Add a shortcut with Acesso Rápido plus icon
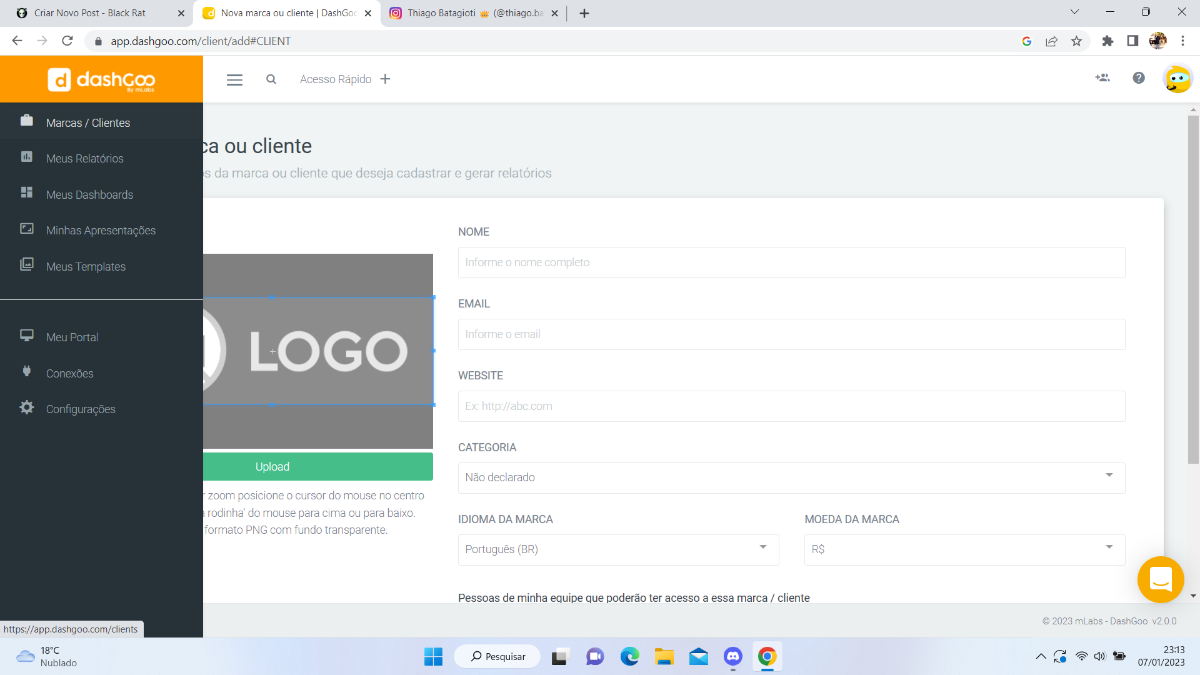 (x=385, y=79)
